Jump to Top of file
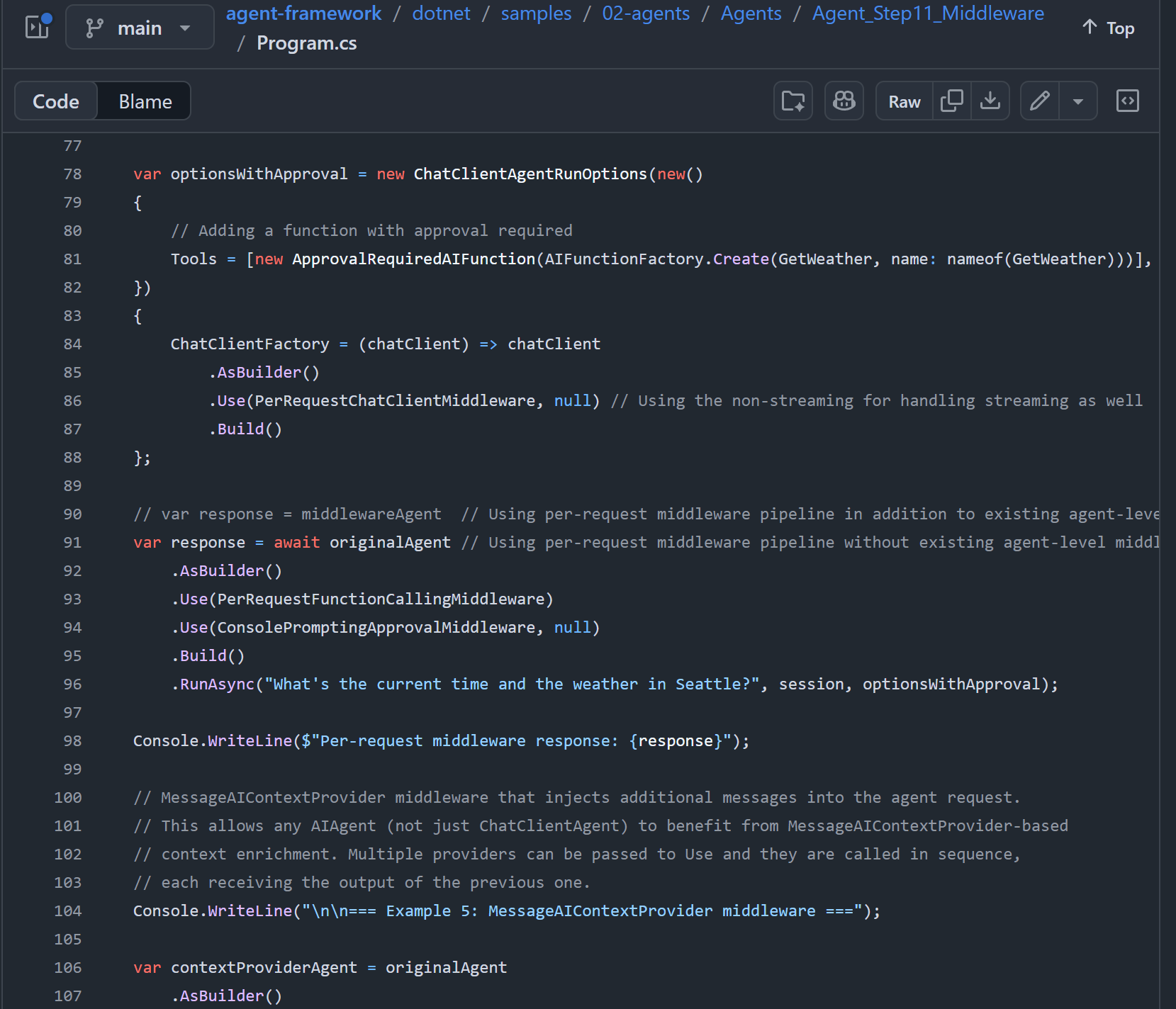 point(1109,28)
